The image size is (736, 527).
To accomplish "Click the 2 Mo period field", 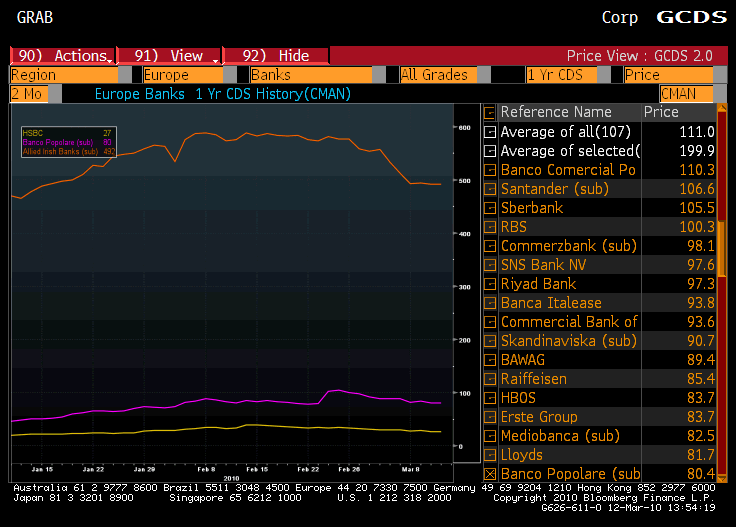I will [27, 93].
